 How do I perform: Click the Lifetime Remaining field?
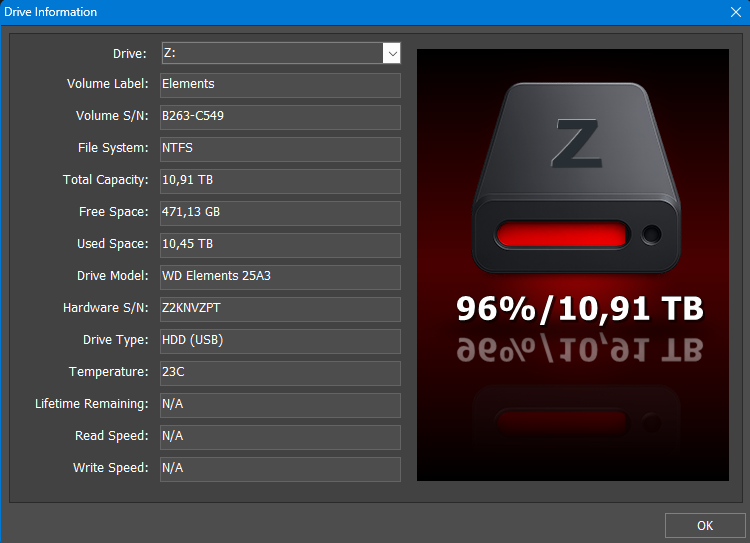280,405
